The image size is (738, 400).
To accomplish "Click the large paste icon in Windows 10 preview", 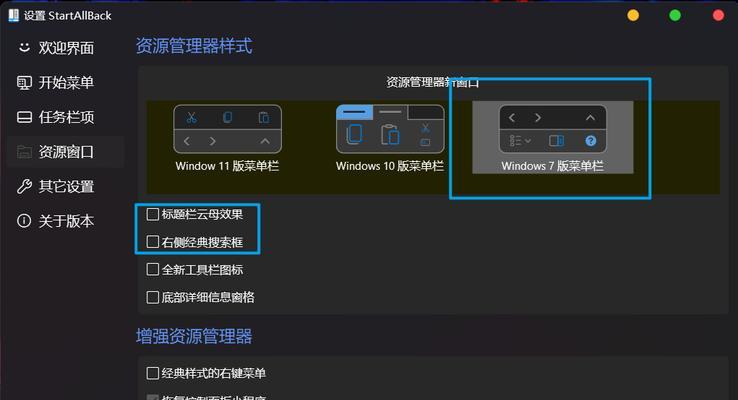I will [x=390, y=135].
